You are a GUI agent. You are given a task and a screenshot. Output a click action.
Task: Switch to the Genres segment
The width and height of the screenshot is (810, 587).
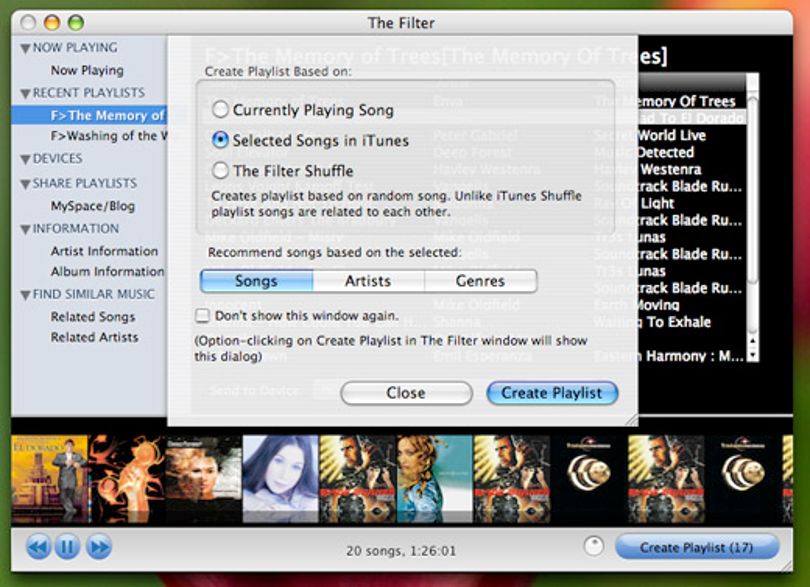click(x=480, y=281)
